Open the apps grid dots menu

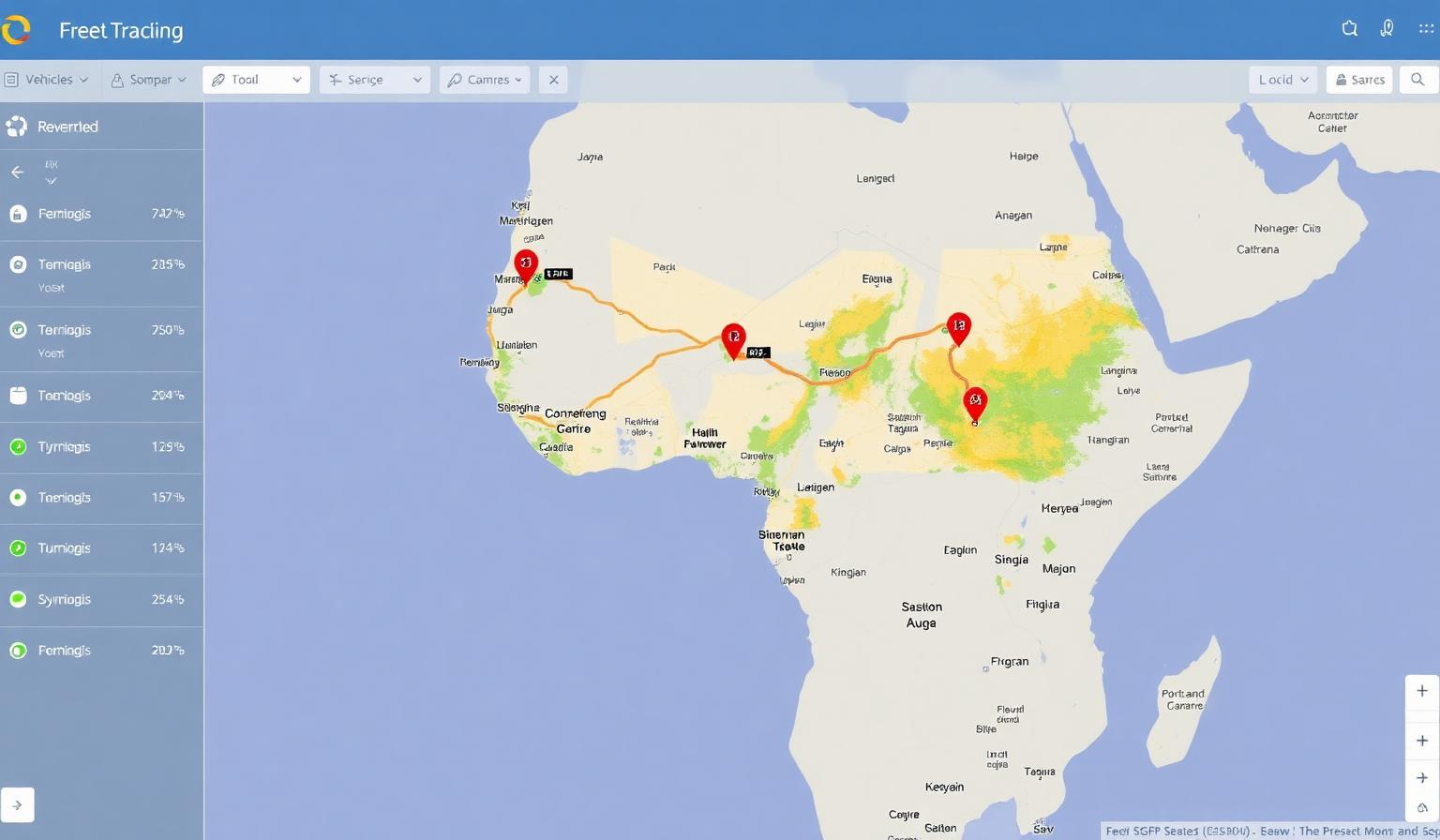click(x=1426, y=28)
